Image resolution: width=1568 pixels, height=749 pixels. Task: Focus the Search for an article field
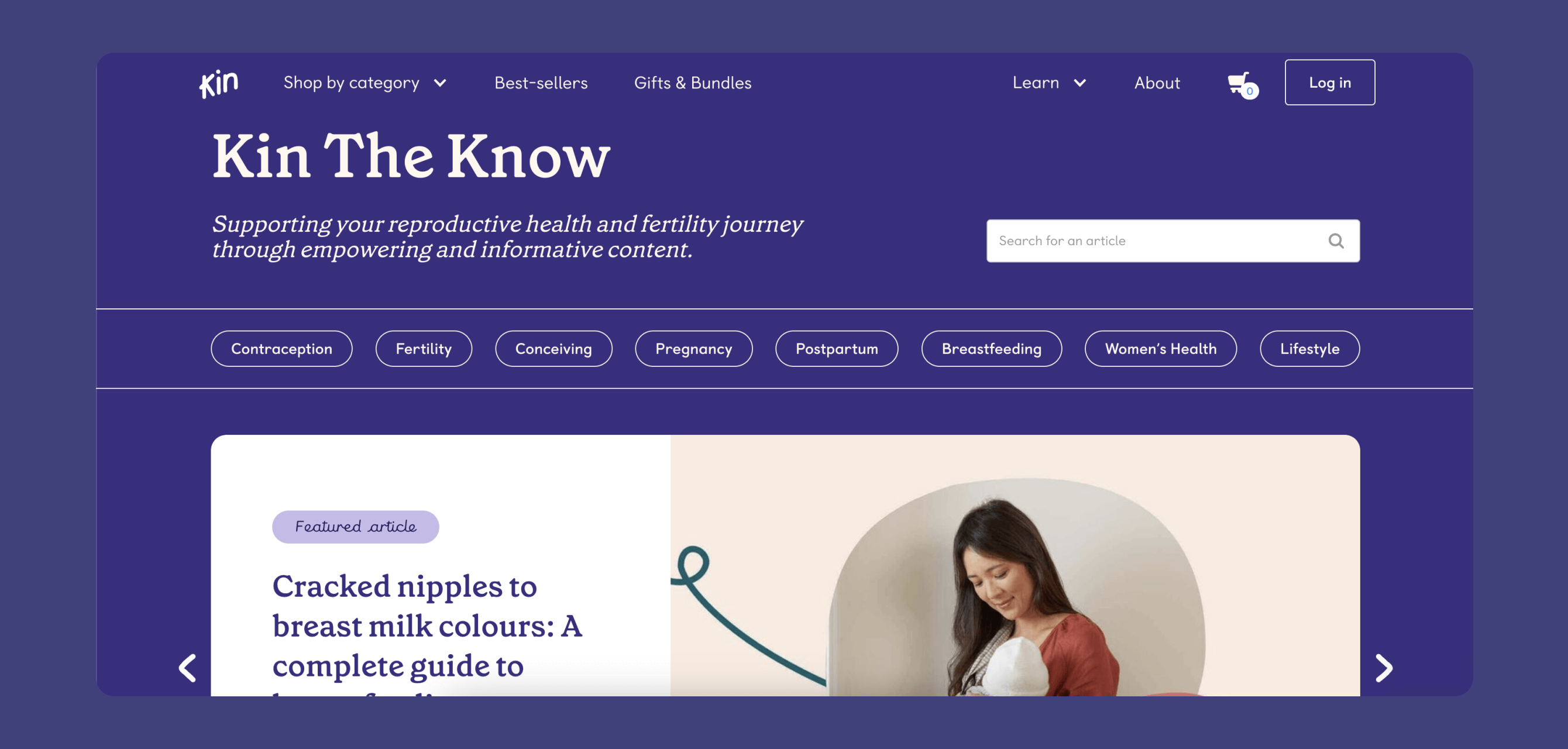point(1172,241)
